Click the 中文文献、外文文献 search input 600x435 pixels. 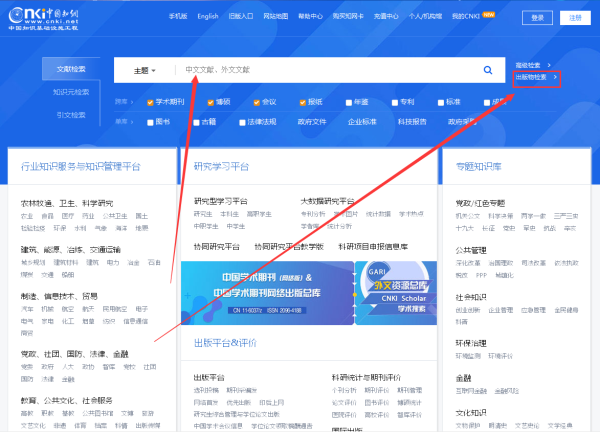coord(329,70)
